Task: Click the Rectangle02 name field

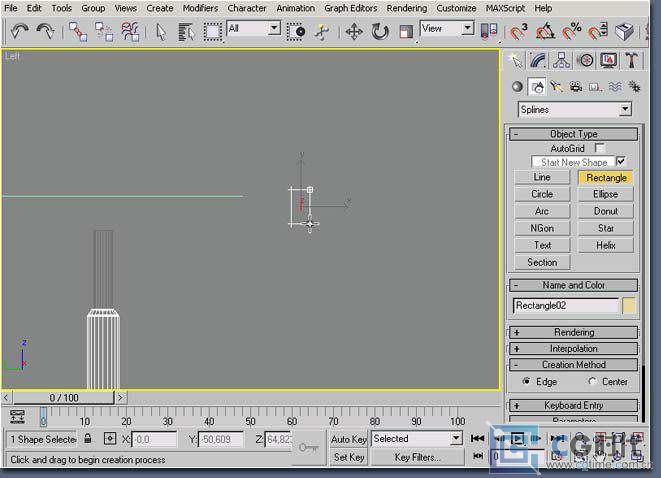Action: tap(566, 306)
